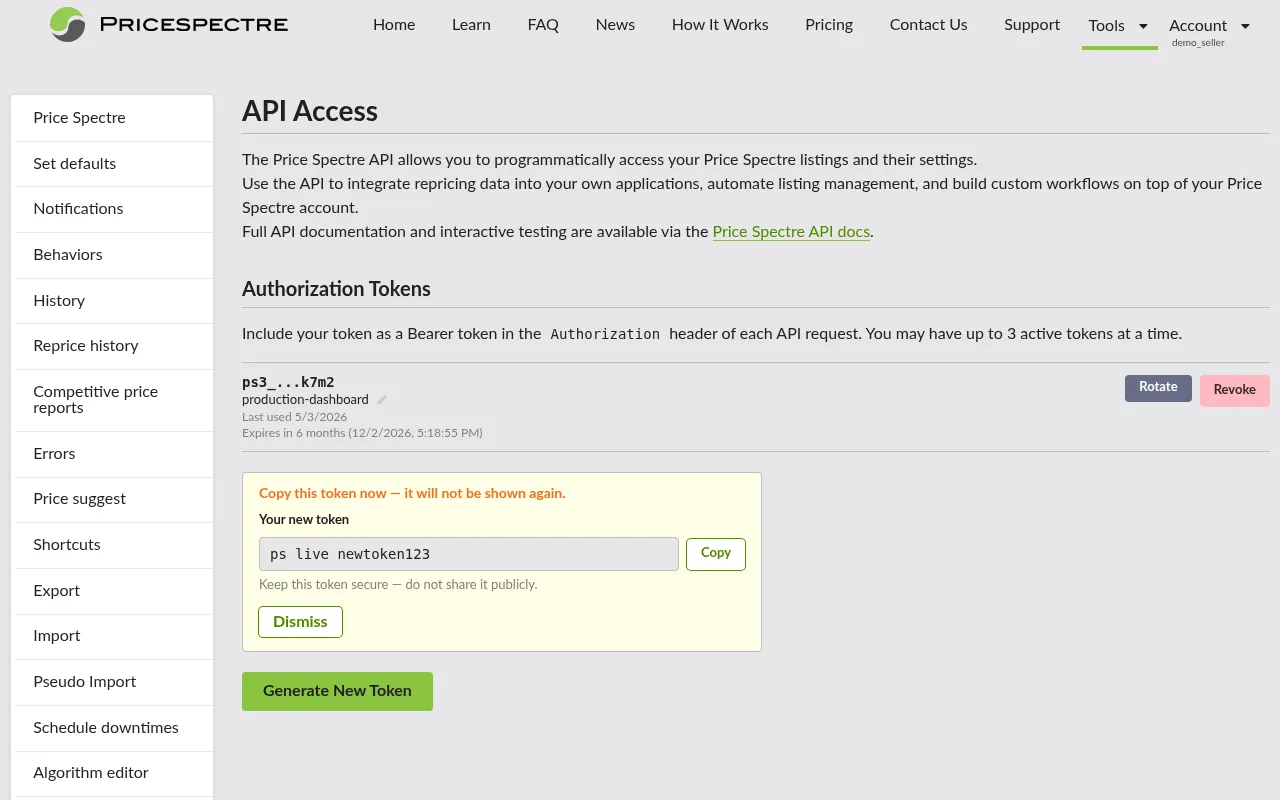
Task: Expand the Tools dropdown arrow
Action: 1144,26
